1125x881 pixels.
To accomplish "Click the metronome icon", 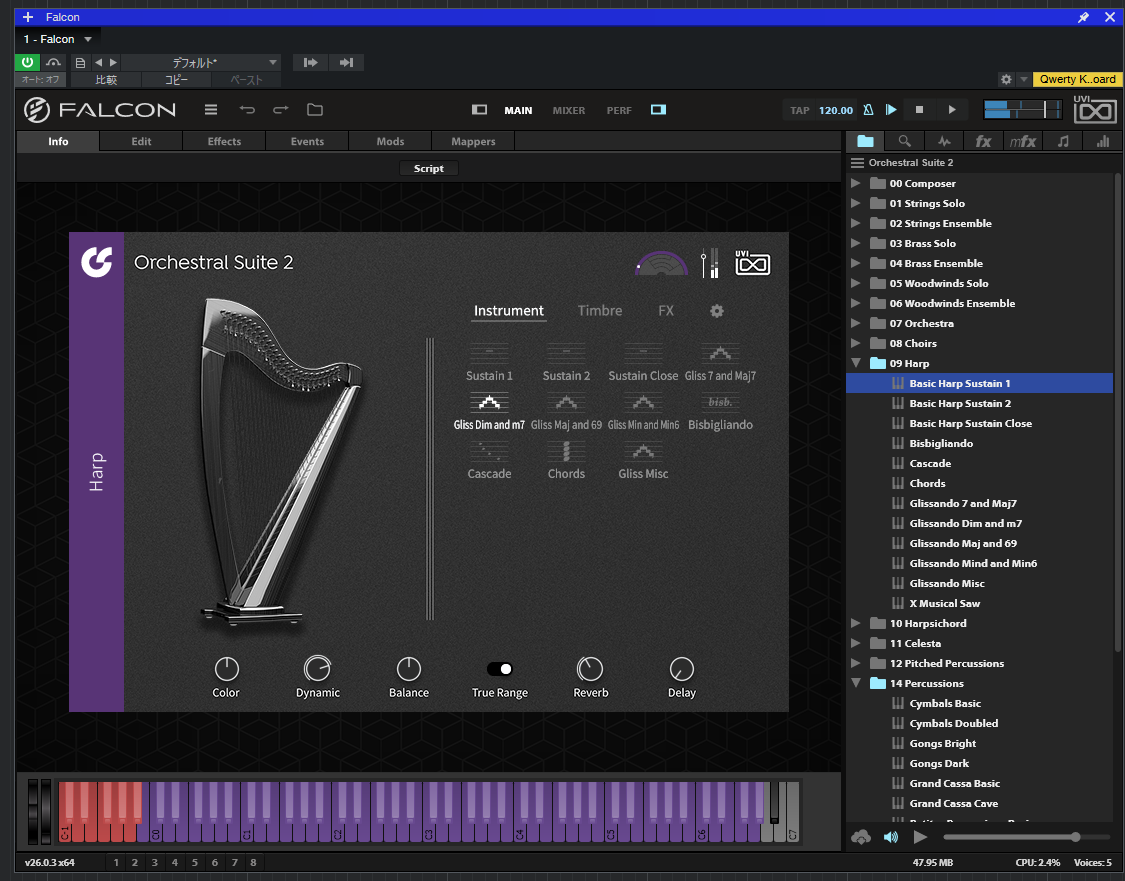I will pos(868,110).
